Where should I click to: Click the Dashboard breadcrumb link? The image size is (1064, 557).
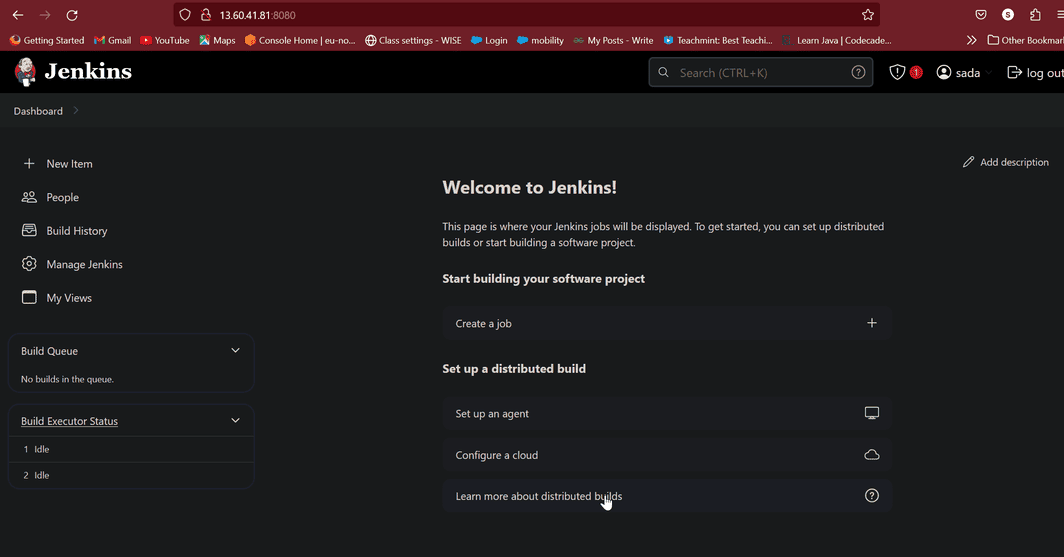(38, 111)
